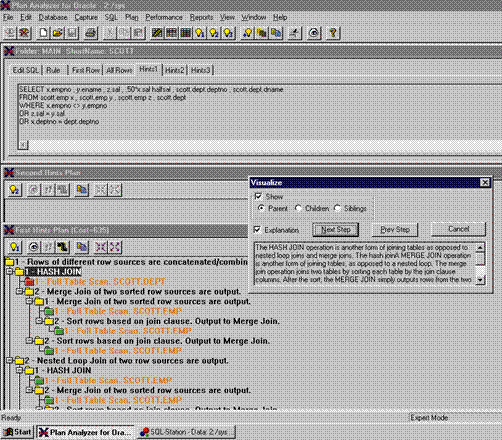Click lightbulb 2 icon in Second Hints Plan toolbar
Viewport: 502px width, 440px height.
click(x=14, y=190)
